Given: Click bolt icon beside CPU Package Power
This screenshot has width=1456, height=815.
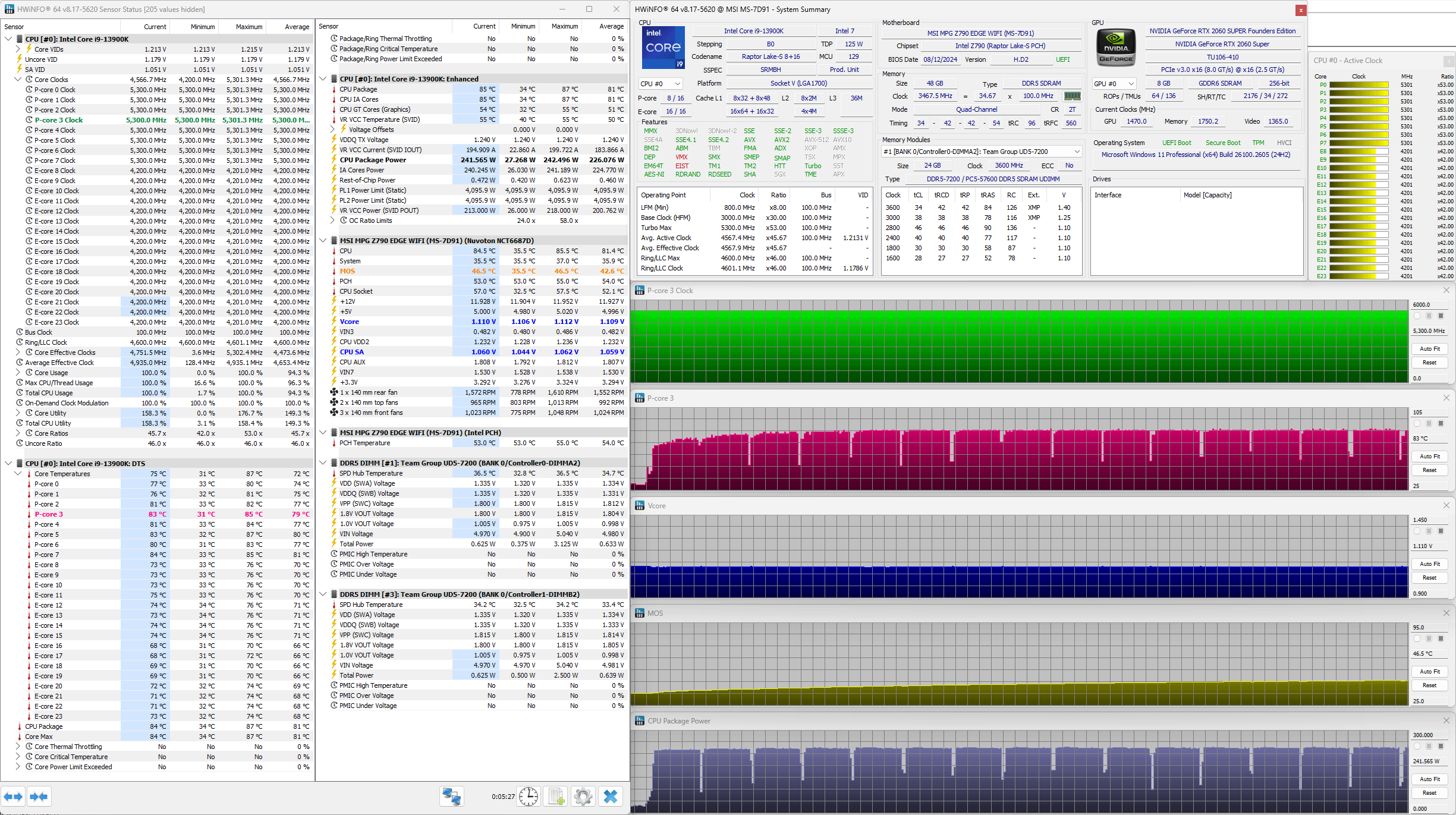Looking at the screenshot, I should point(334,160).
